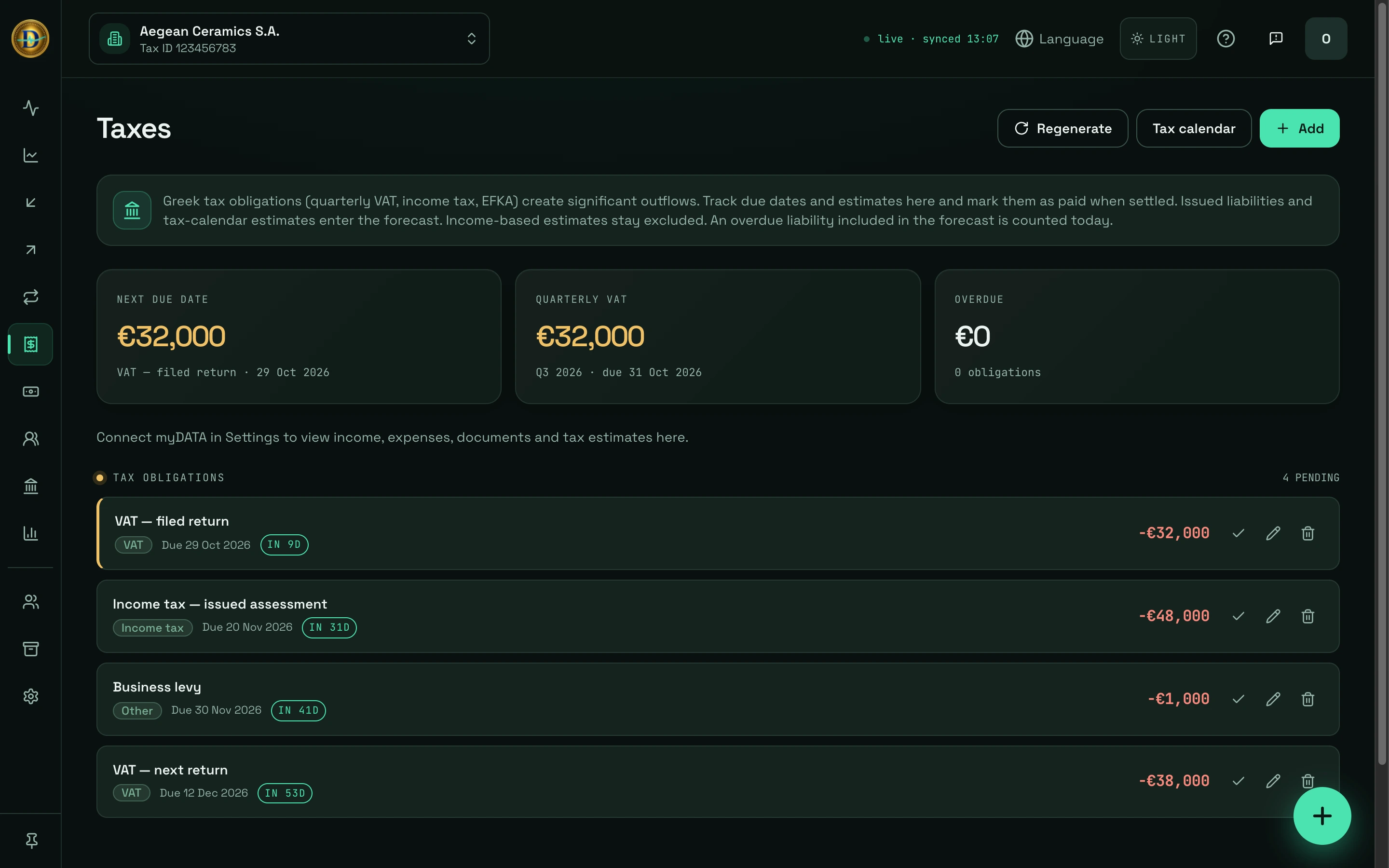Image resolution: width=1389 pixels, height=868 pixels.
Task: Edit the Business levy obligation
Action: (1273, 699)
